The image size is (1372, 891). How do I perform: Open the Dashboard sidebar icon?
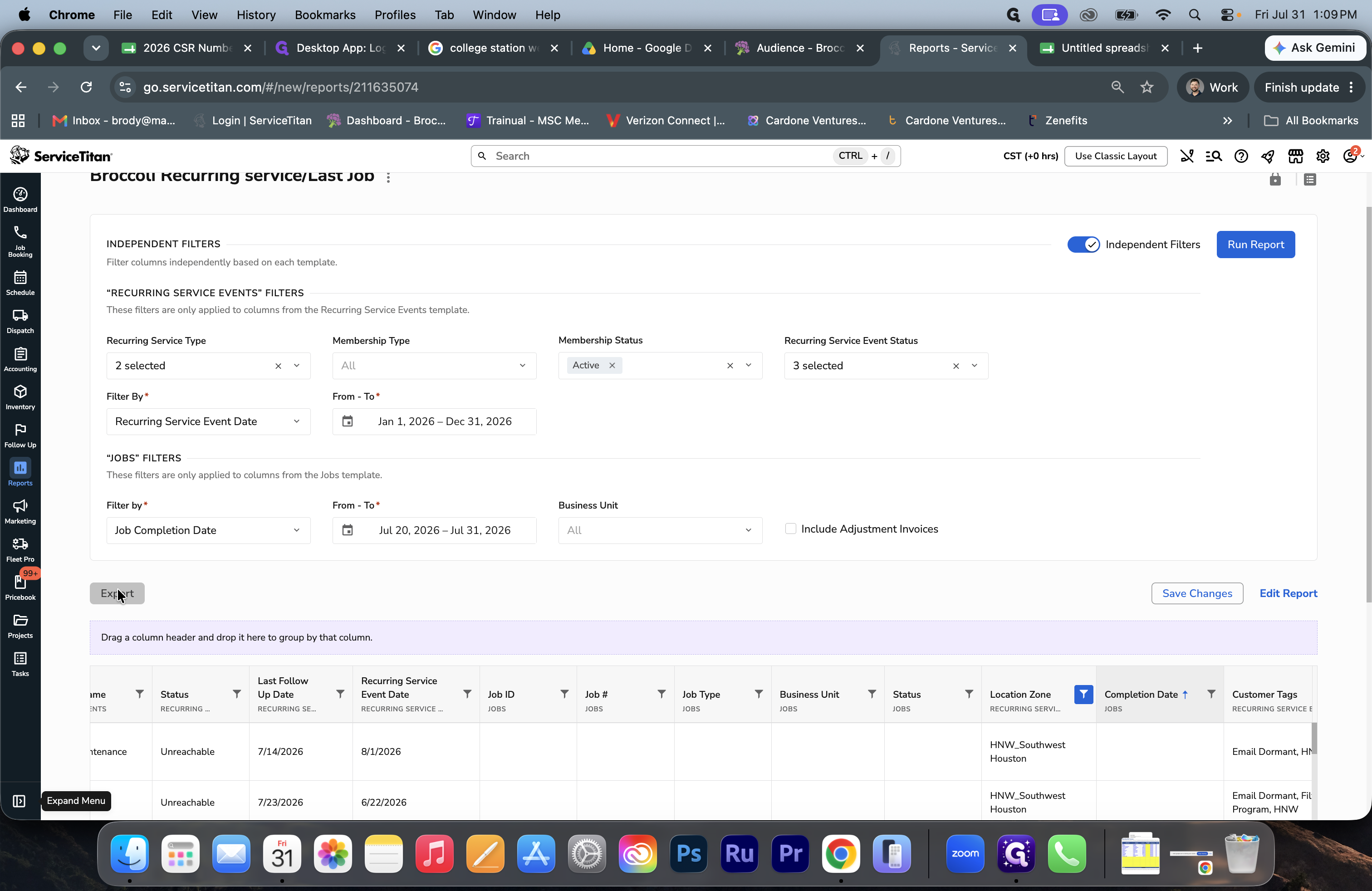[x=20, y=200]
